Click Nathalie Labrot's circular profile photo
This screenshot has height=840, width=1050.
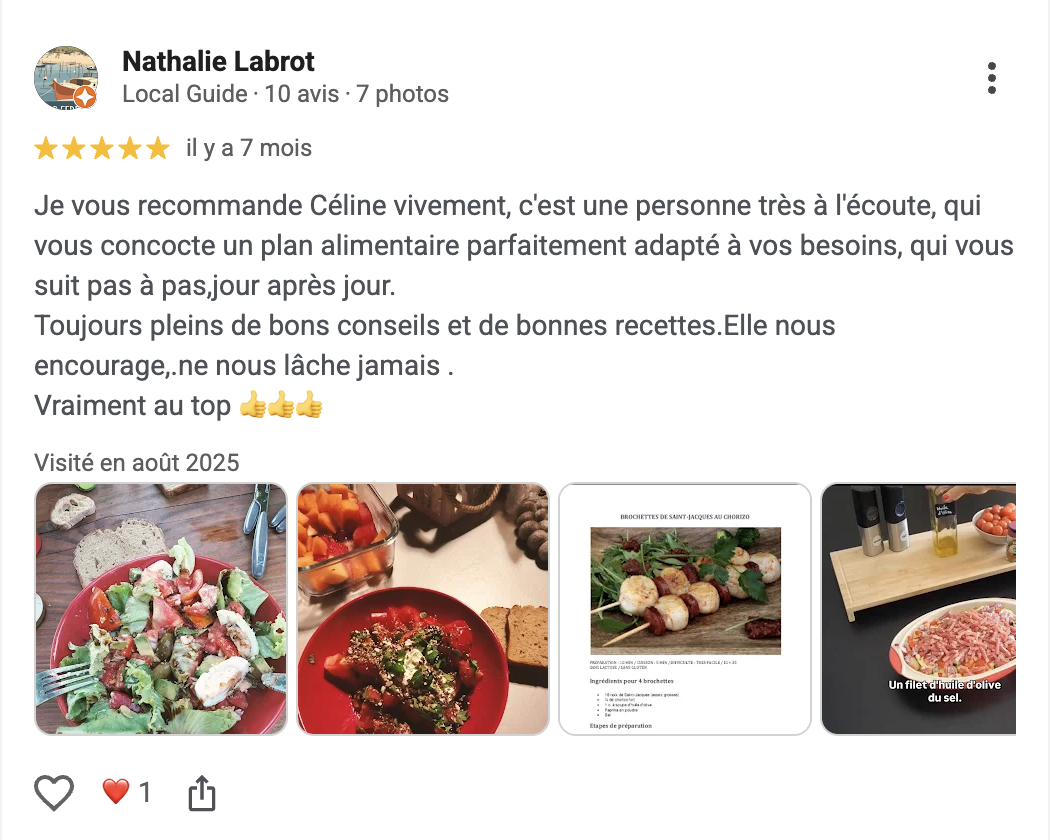pos(67,78)
